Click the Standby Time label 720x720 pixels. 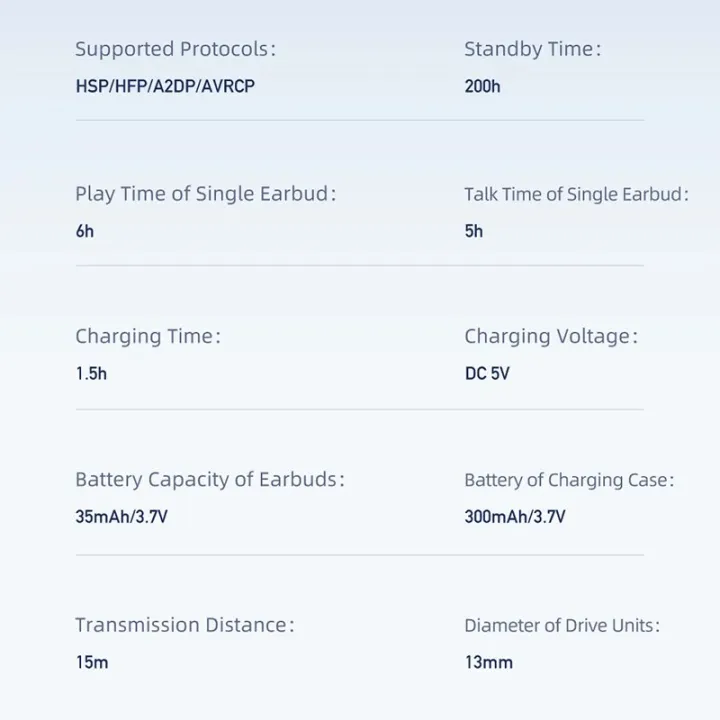point(532,49)
